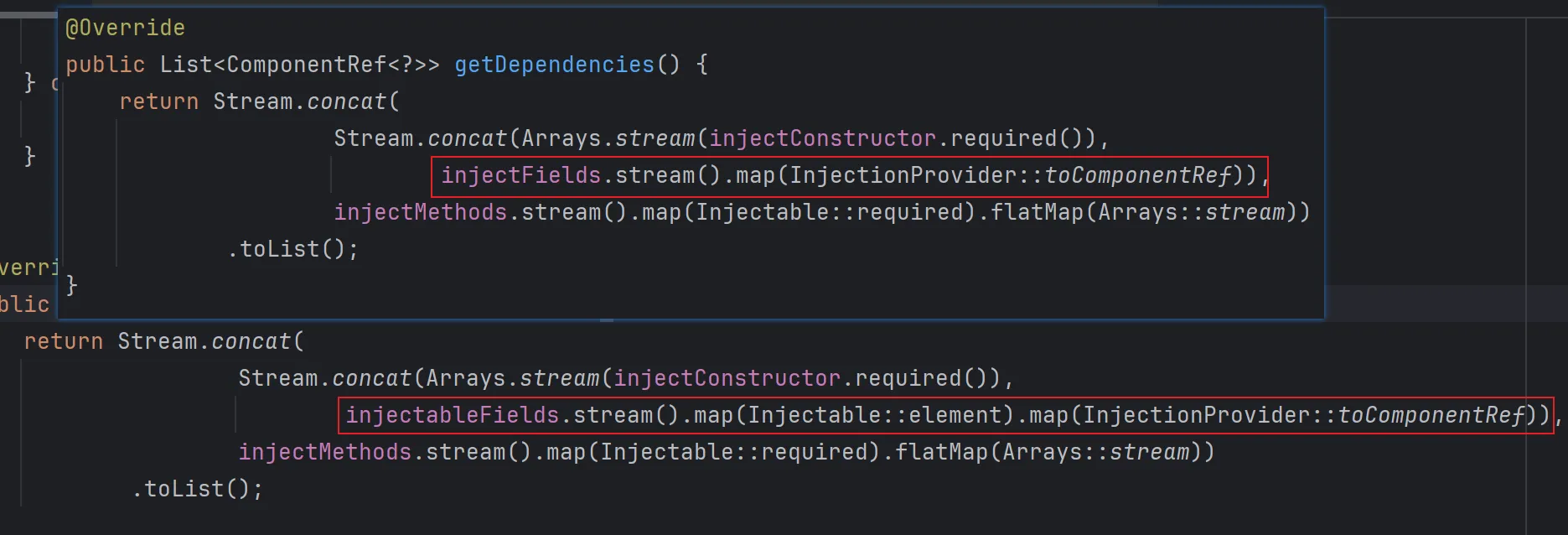The height and width of the screenshot is (535, 1568).
Task: Click the popup's bottom resize handle
Action: [x=607, y=319]
